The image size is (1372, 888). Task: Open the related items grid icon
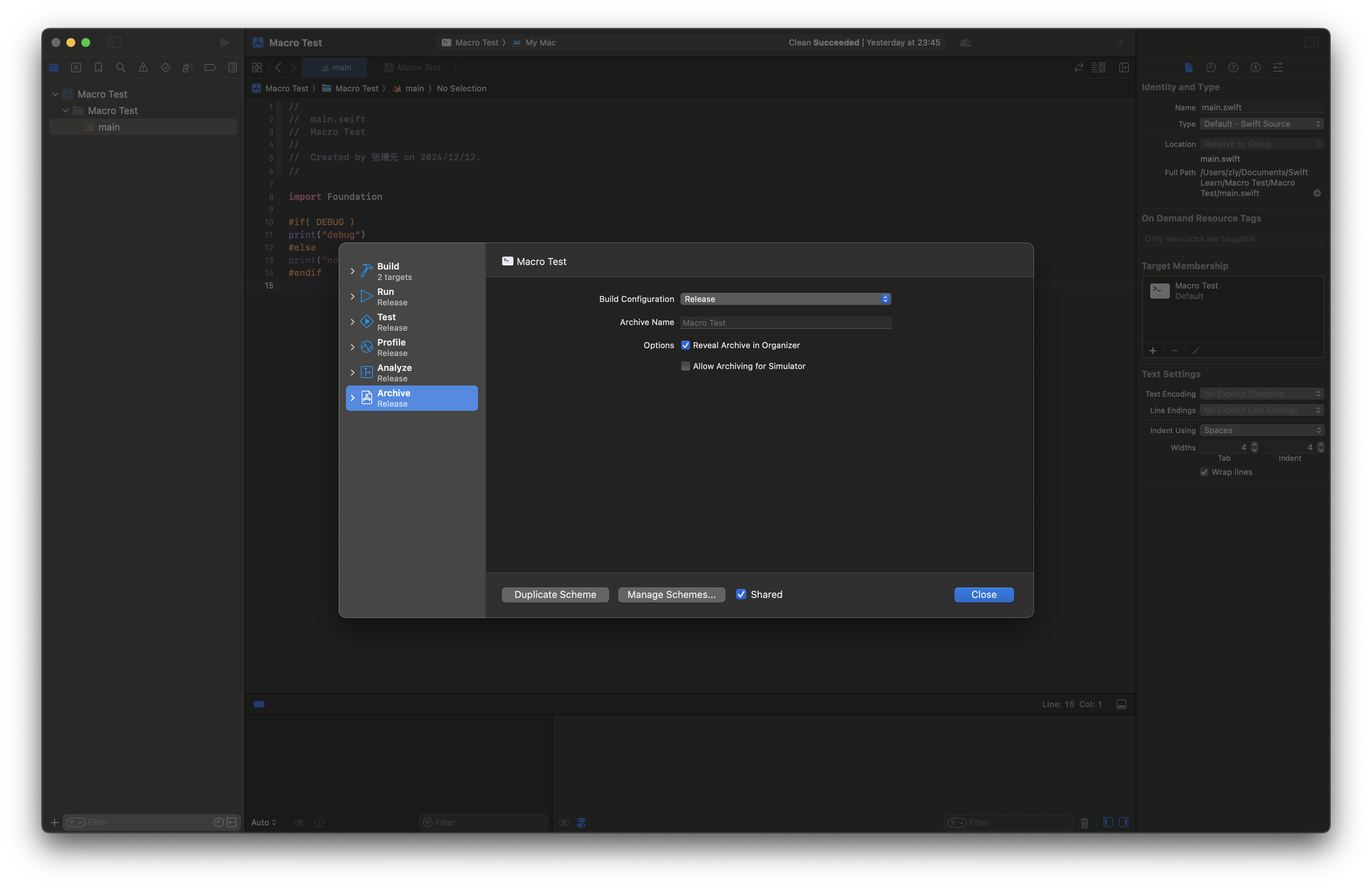pyautogui.click(x=257, y=67)
